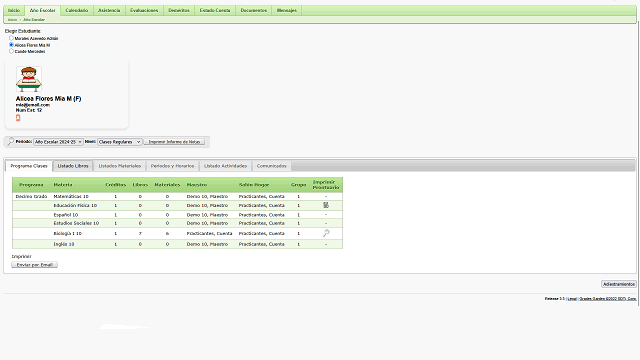Click the Materia column header
The image size is (640, 360).
[63, 185]
